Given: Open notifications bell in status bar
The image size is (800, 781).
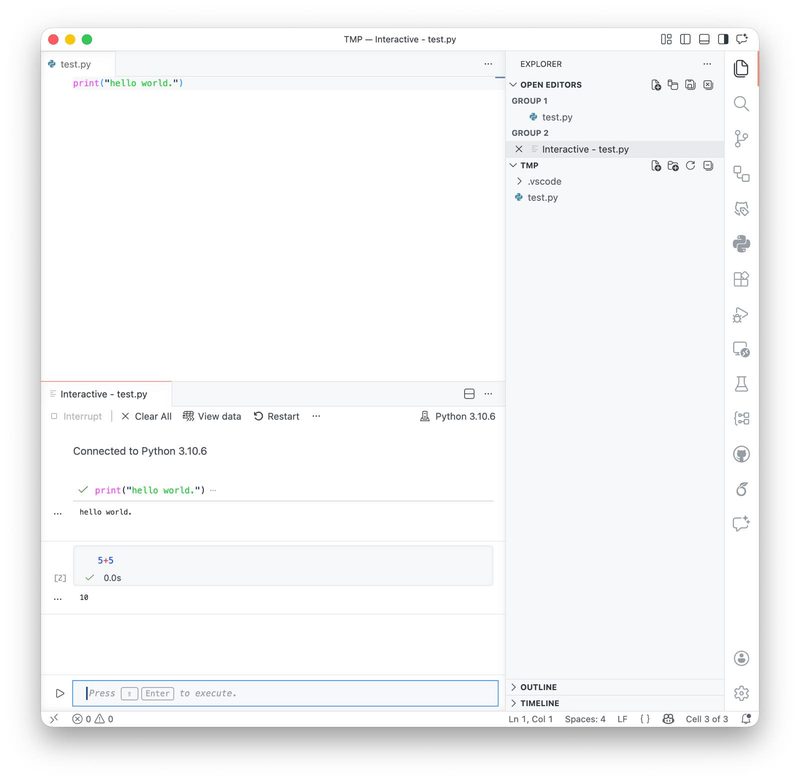Looking at the screenshot, I should 746,719.
